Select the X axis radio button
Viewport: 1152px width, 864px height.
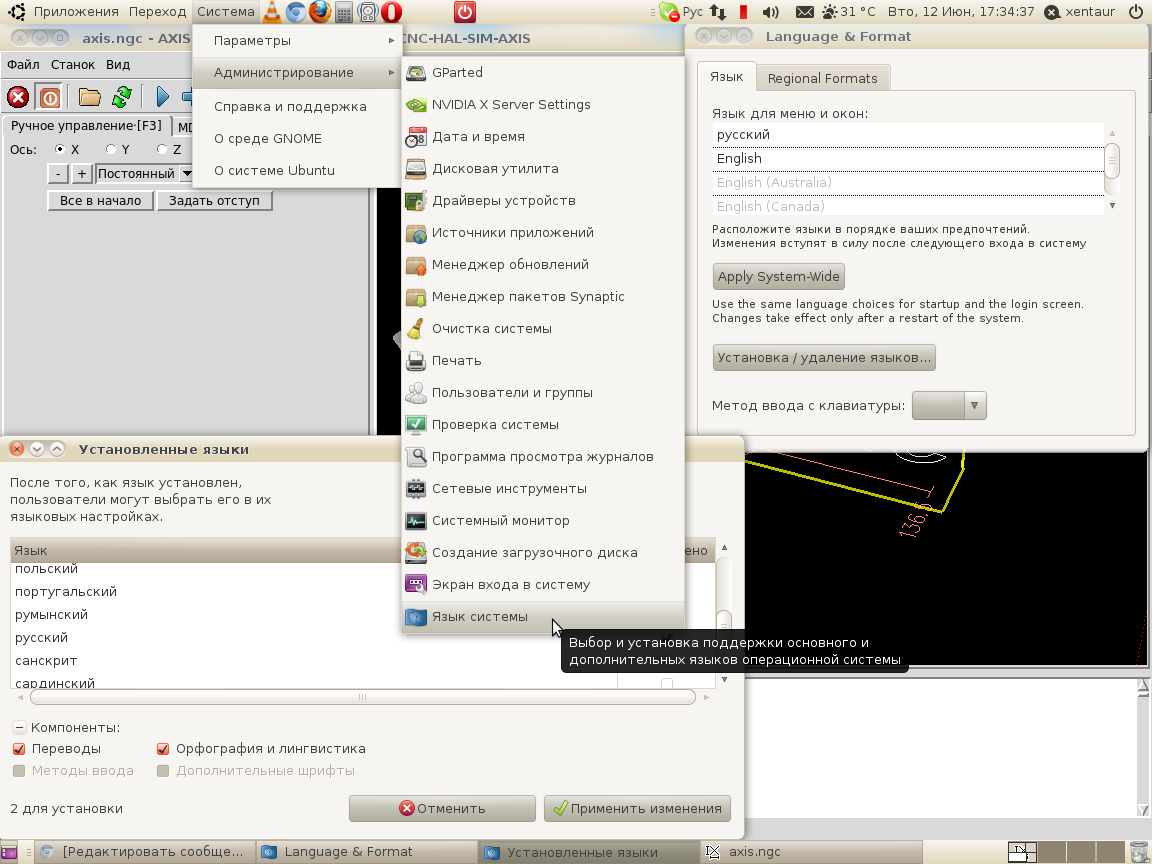click(60, 149)
